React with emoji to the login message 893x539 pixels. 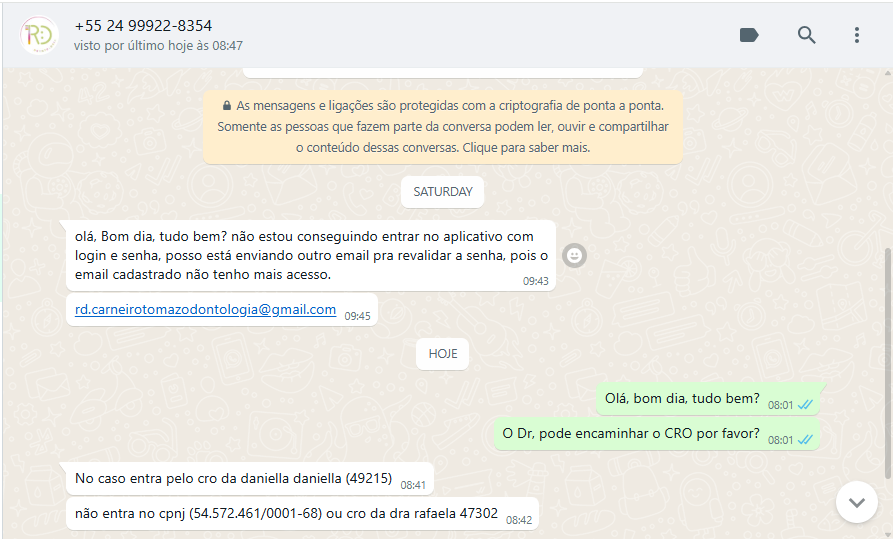pyautogui.click(x=574, y=255)
